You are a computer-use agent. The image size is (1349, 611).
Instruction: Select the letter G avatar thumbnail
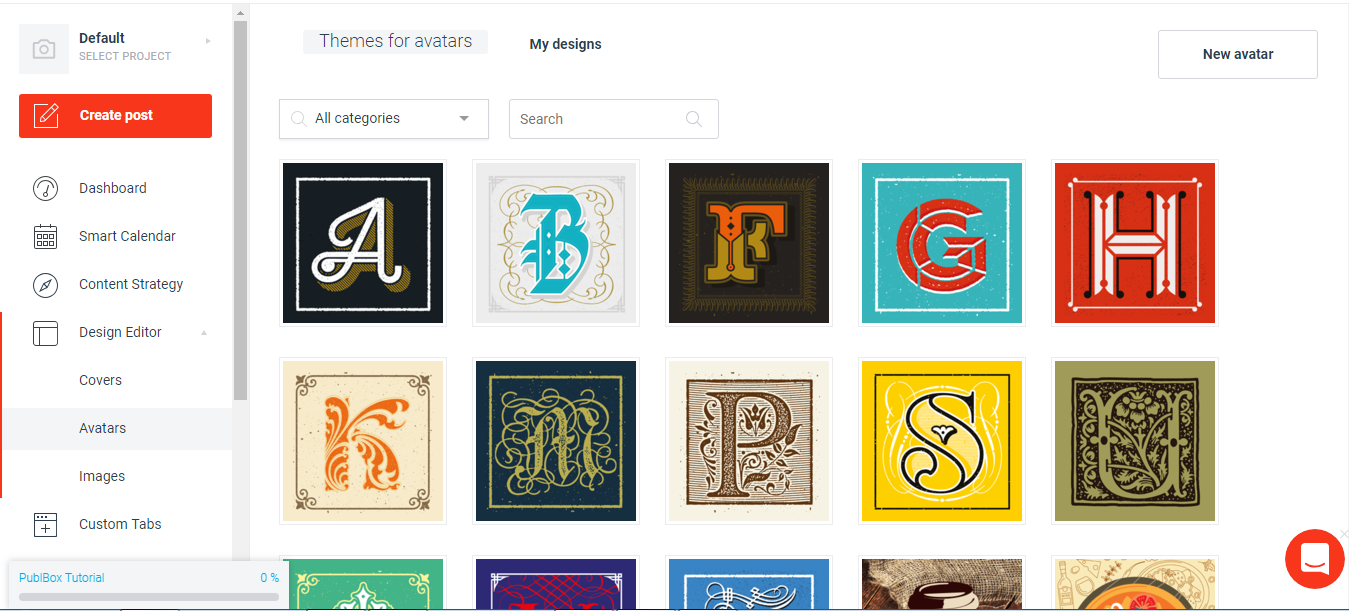coord(941,243)
